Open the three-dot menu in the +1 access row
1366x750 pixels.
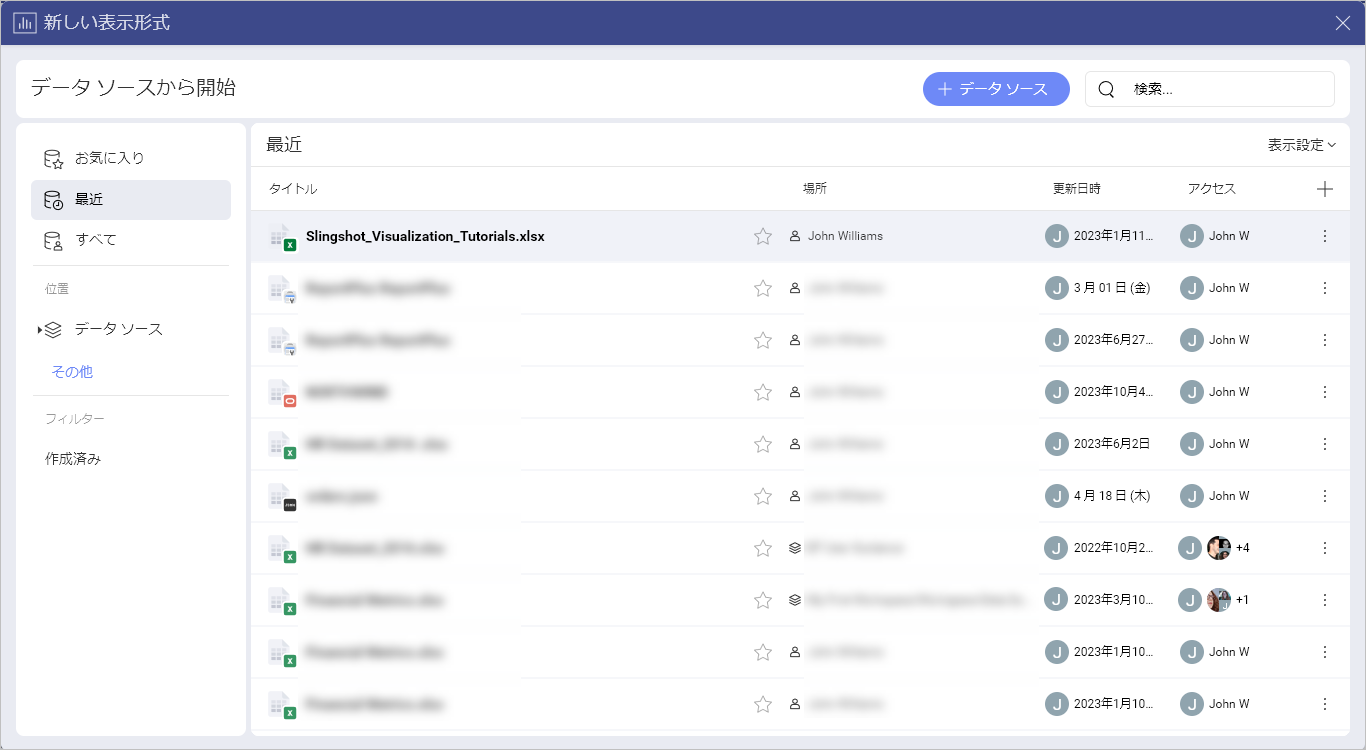(1325, 600)
